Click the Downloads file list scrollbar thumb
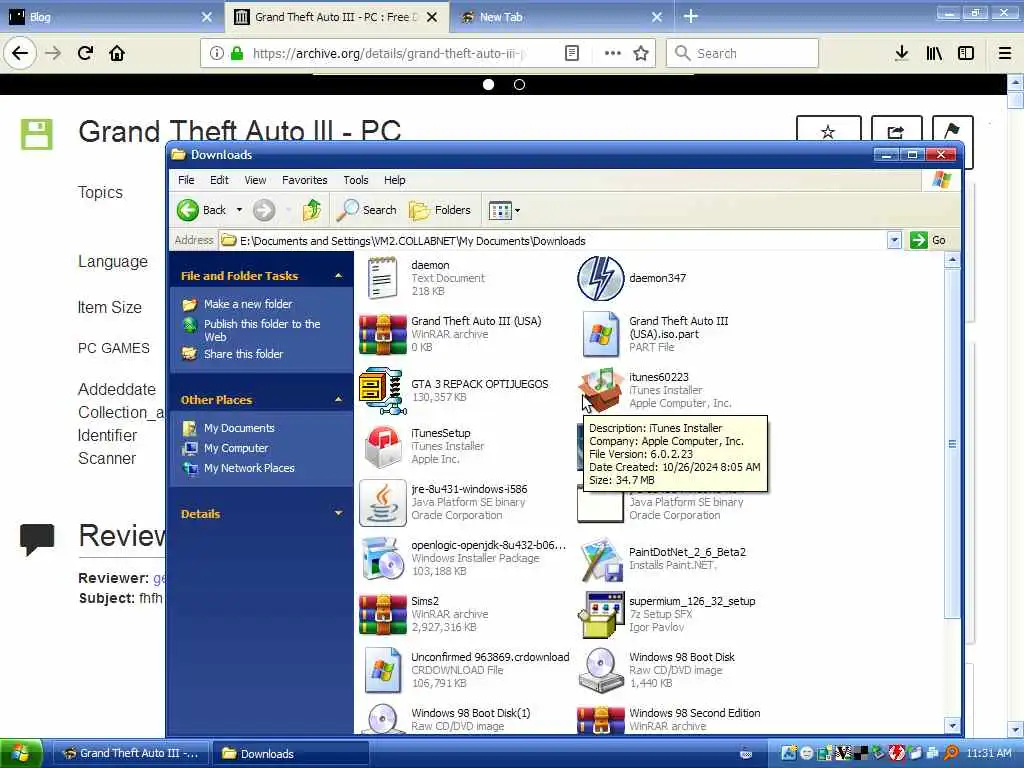Image resolution: width=1024 pixels, height=768 pixels. point(952,444)
